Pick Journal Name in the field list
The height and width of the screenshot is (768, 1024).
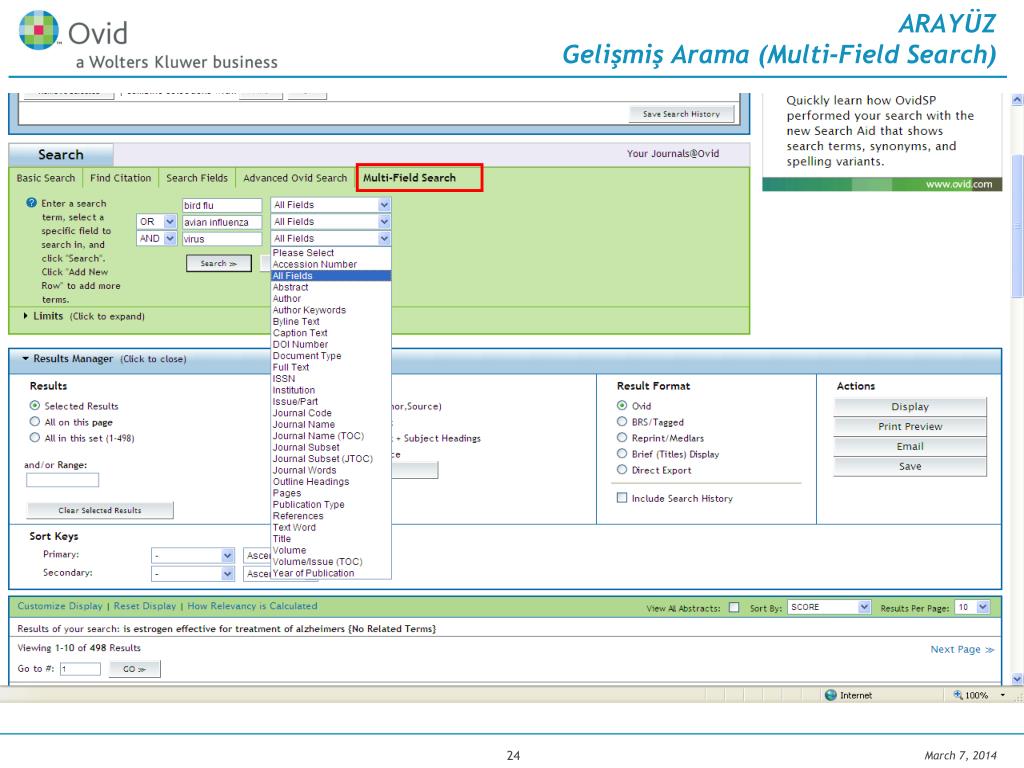[x=331, y=424]
